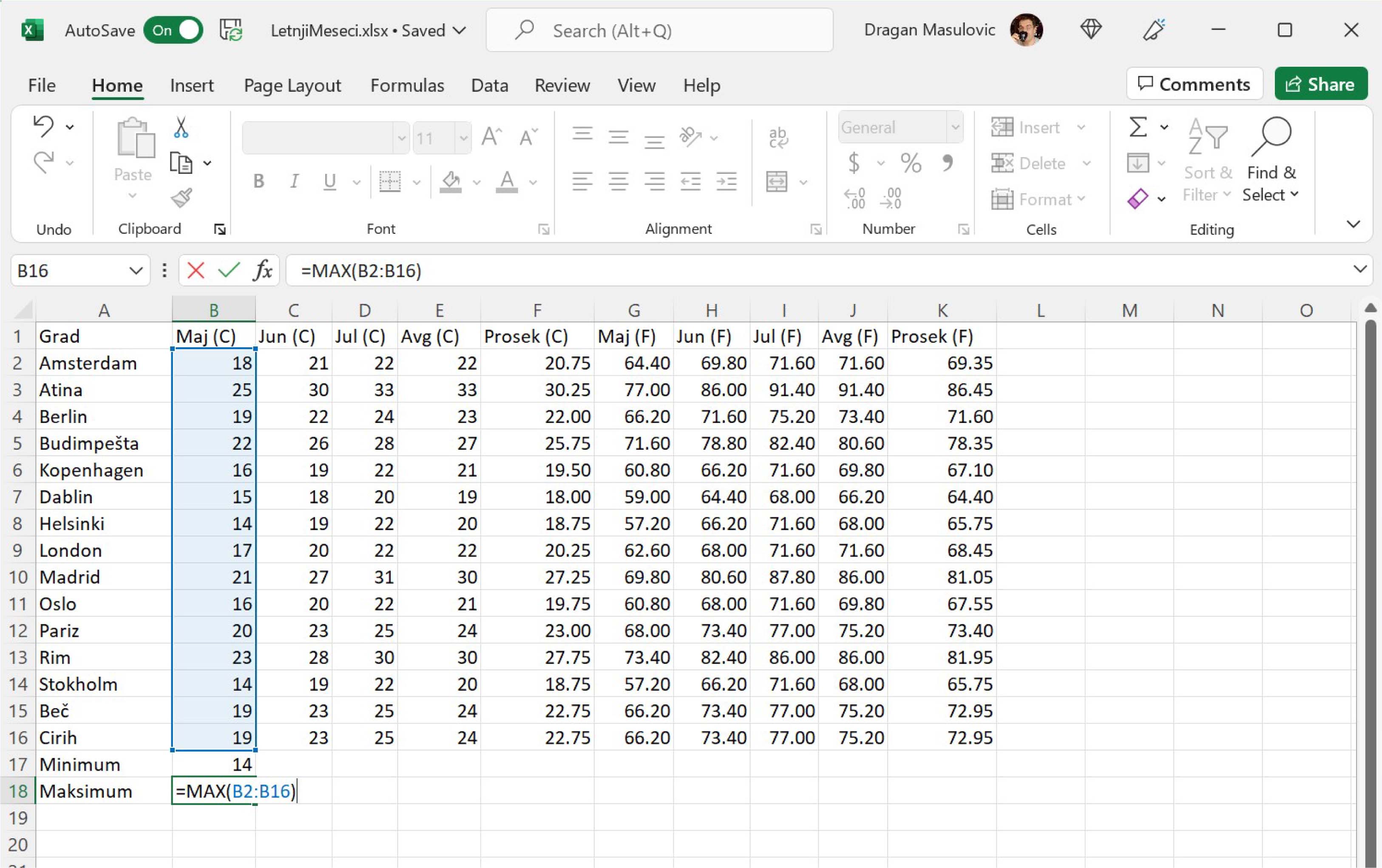Click the Clear eraser icon
This screenshot has height=868, width=1382.
pos(1137,199)
